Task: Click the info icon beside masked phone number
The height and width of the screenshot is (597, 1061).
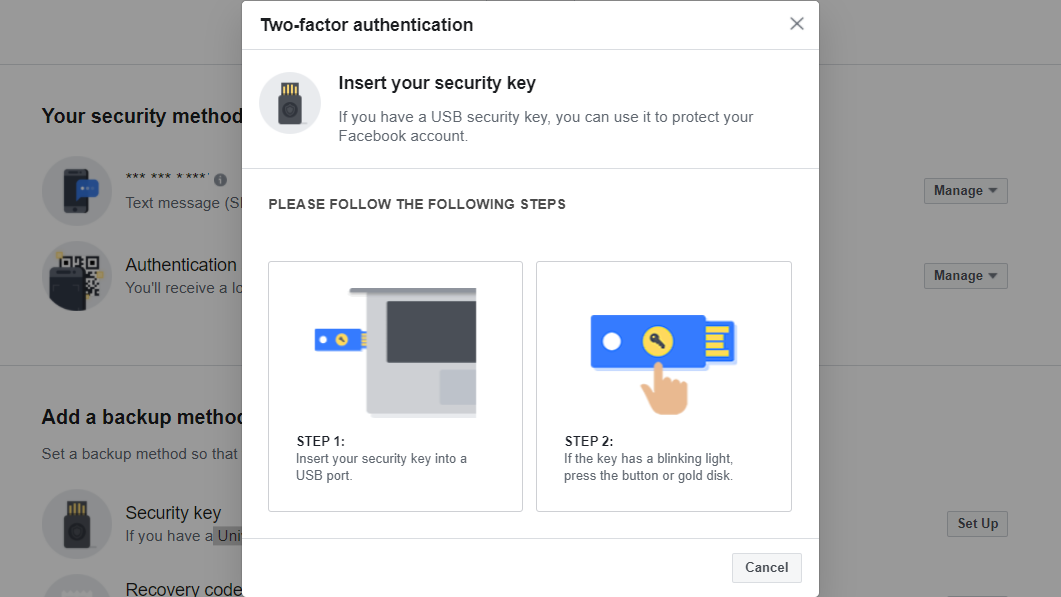Action: [220, 180]
